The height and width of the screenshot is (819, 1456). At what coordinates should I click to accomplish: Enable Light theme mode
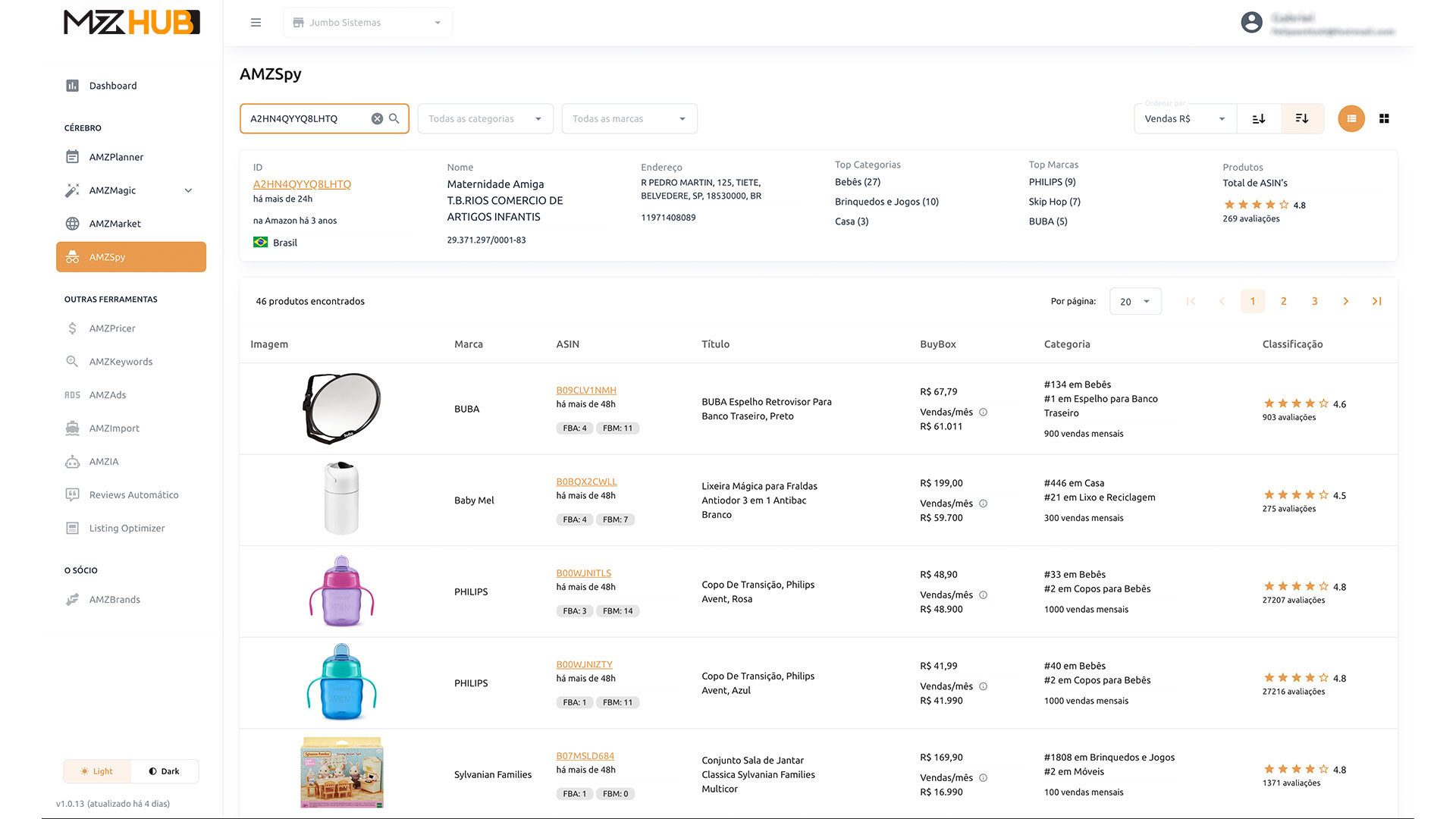(97, 771)
